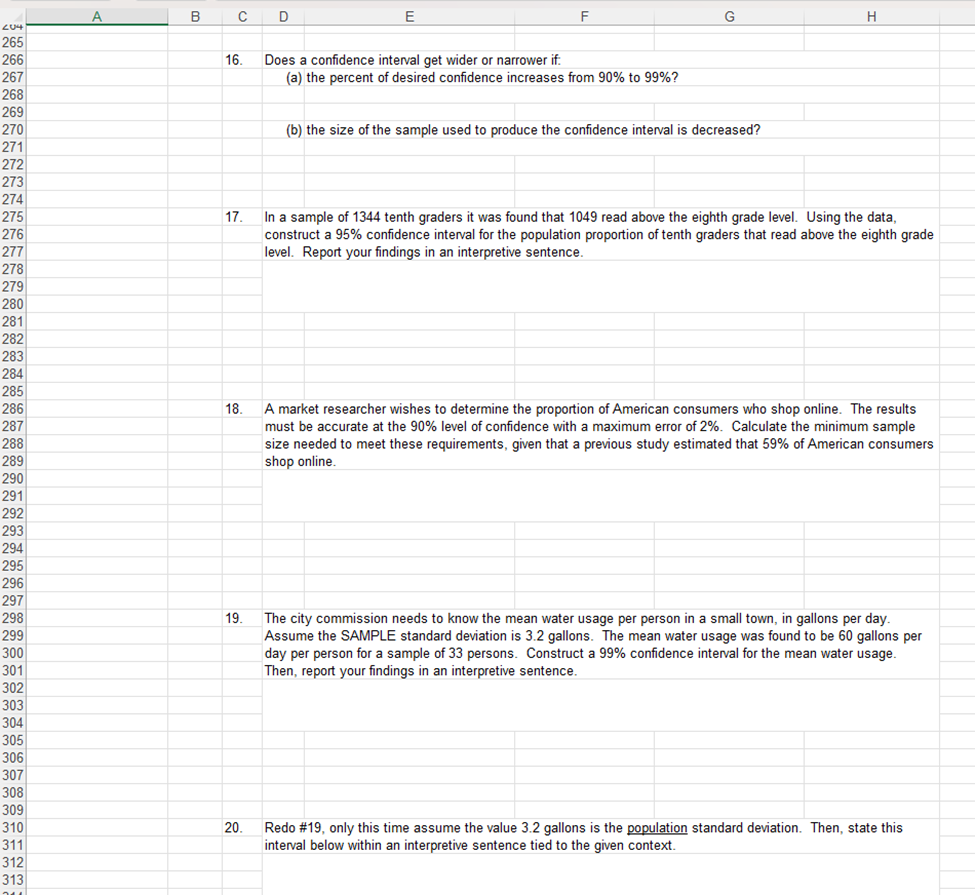Viewport: 975px width, 895px height.
Task: Select the column E header
Action: (409, 16)
